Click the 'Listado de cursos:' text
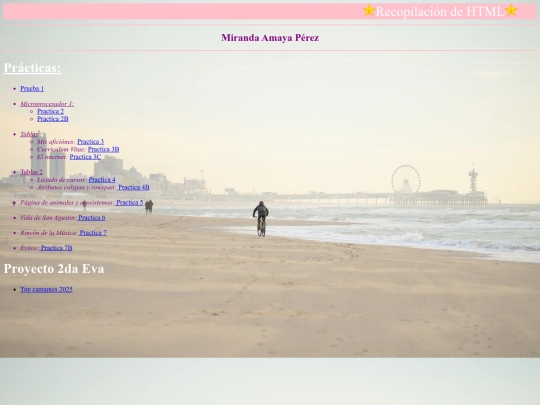The width and height of the screenshot is (540, 405). (x=62, y=179)
